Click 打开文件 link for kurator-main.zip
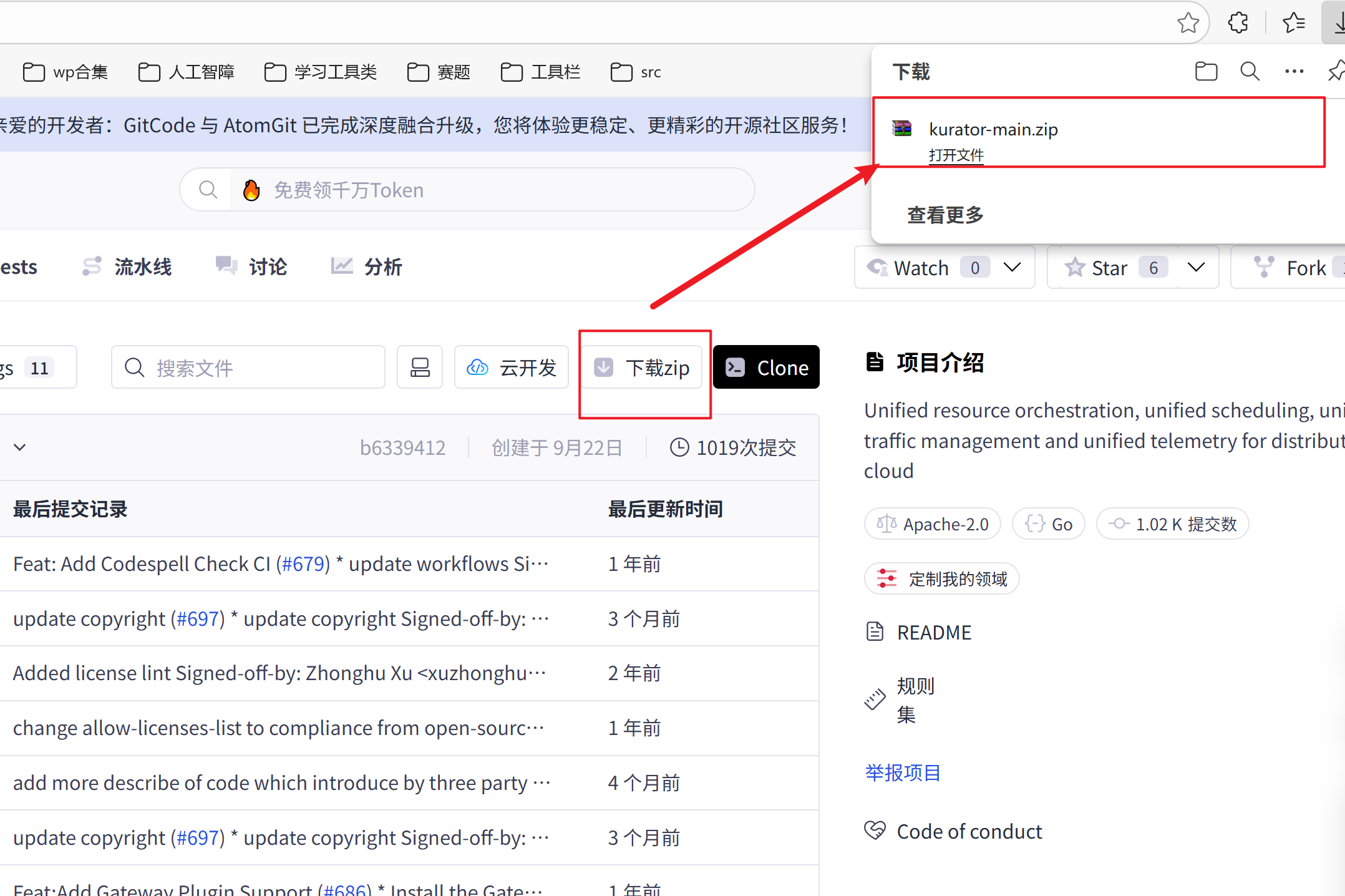Viewport: 1345px width, 896px height. tap(956, 155)
